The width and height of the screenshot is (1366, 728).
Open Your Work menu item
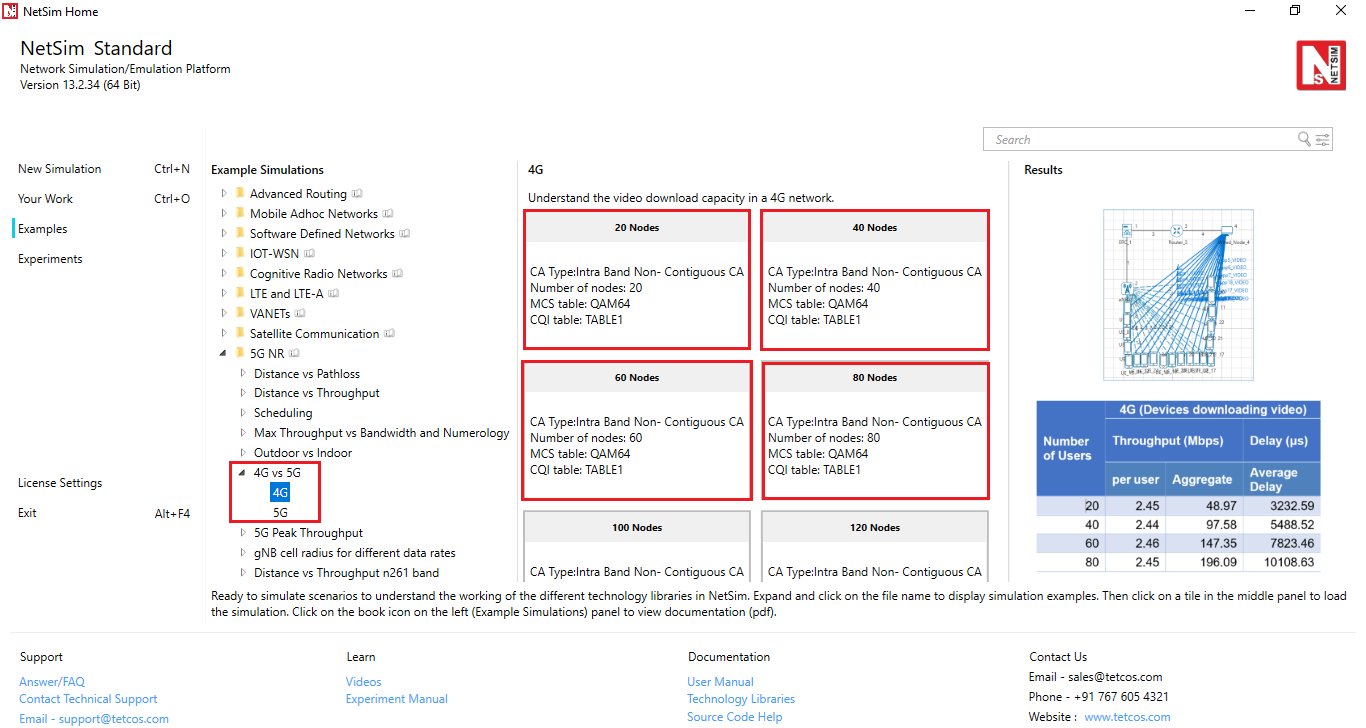45,199
